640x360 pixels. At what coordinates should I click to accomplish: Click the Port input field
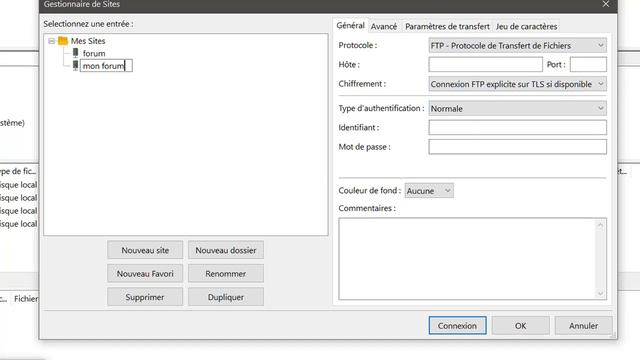(x=588, y=64)
